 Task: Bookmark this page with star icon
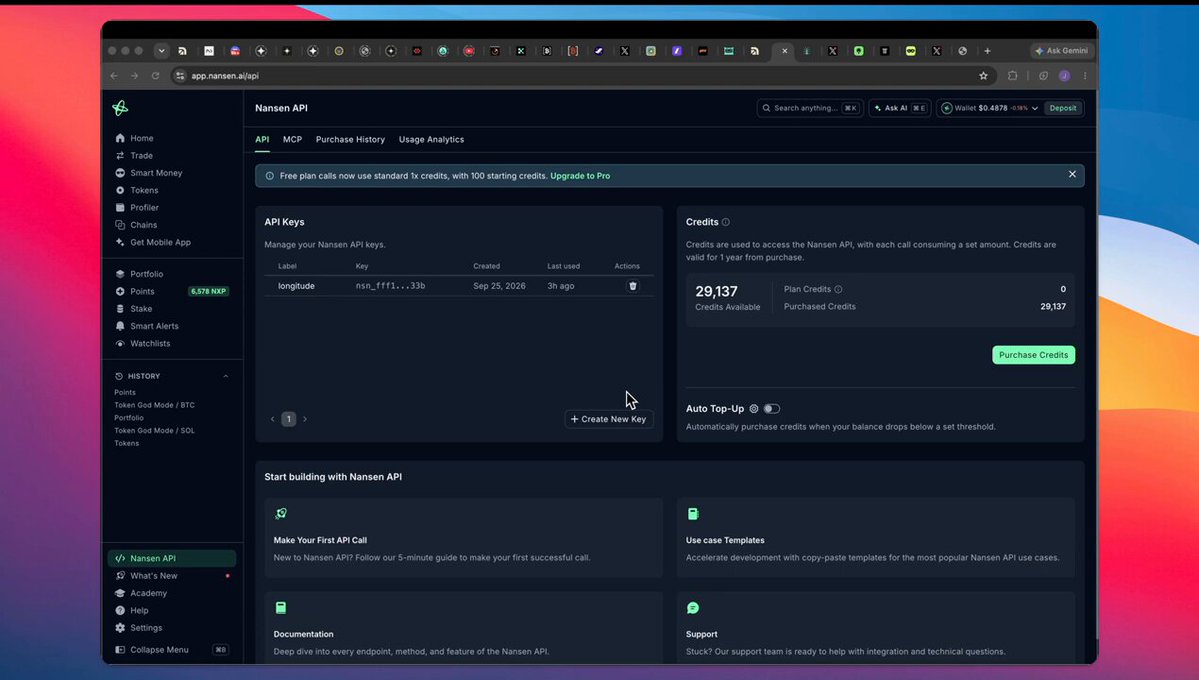[x=983, y=76]
